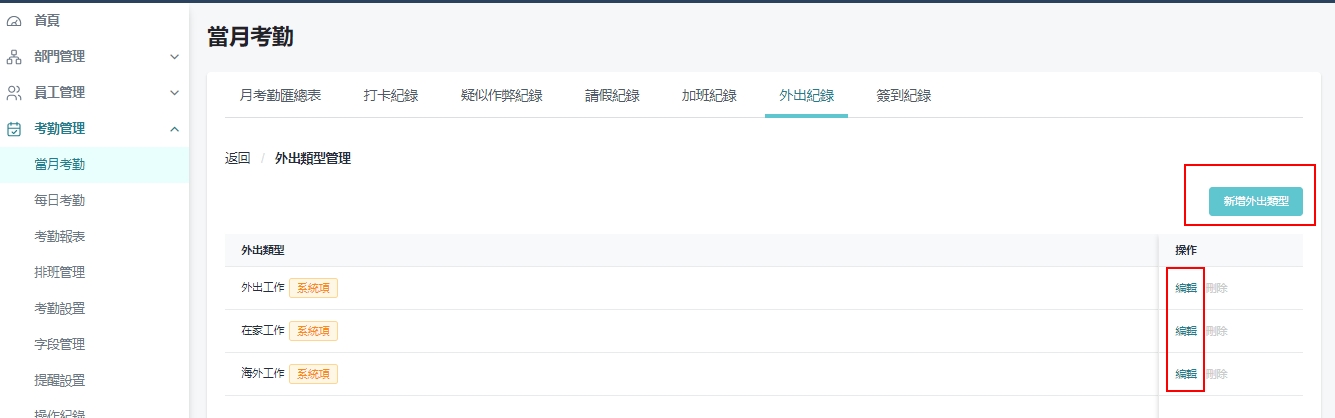Expand the 員工管理 chevron arrow

point(174,93)
